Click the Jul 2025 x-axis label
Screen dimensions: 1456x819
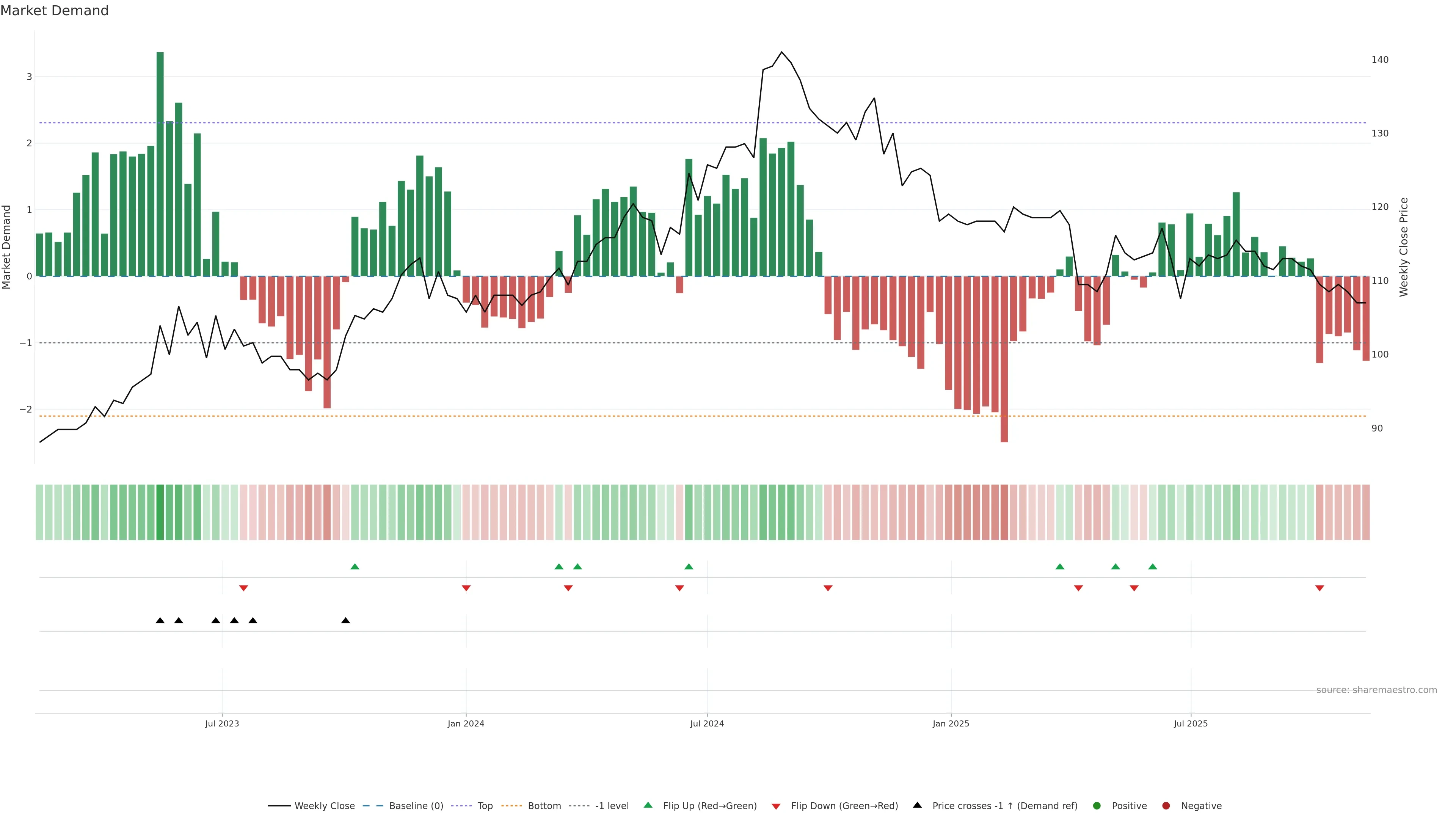click(1190, 723)
